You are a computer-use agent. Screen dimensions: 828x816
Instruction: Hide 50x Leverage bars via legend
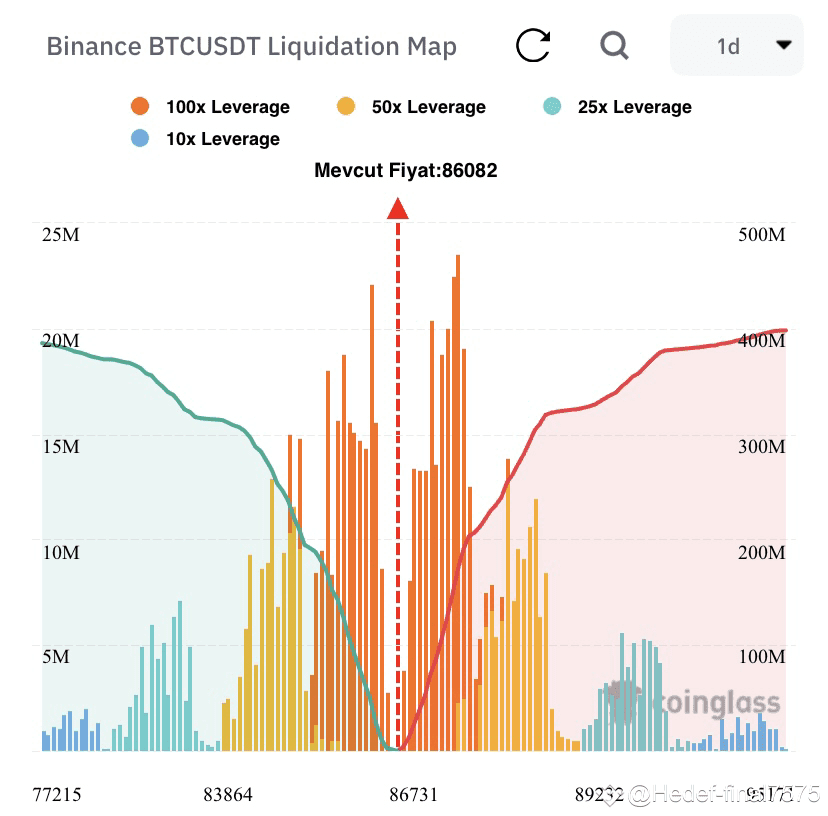427,107
